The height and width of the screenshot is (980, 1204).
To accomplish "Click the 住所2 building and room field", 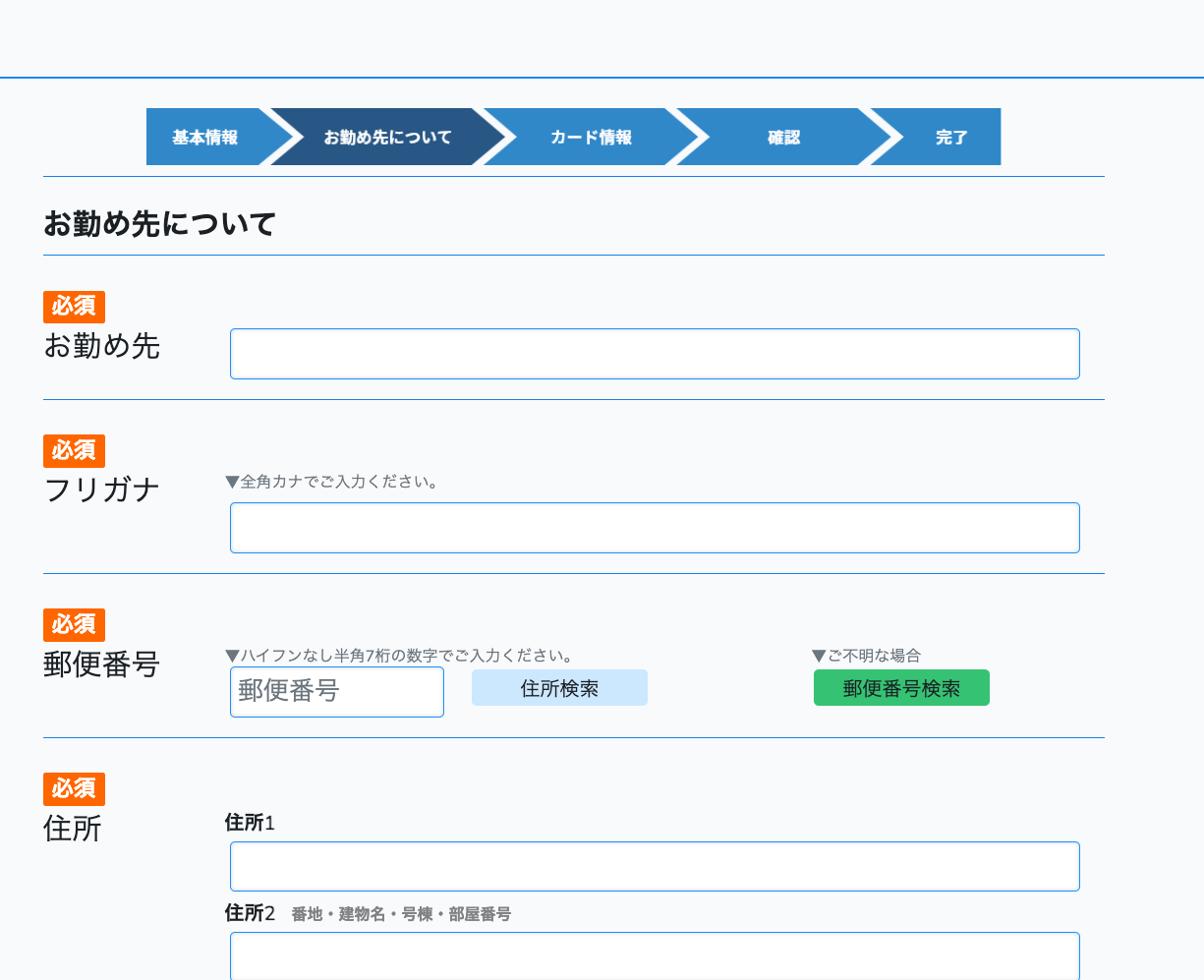I will pyautogui.click(x=655, y=955).
